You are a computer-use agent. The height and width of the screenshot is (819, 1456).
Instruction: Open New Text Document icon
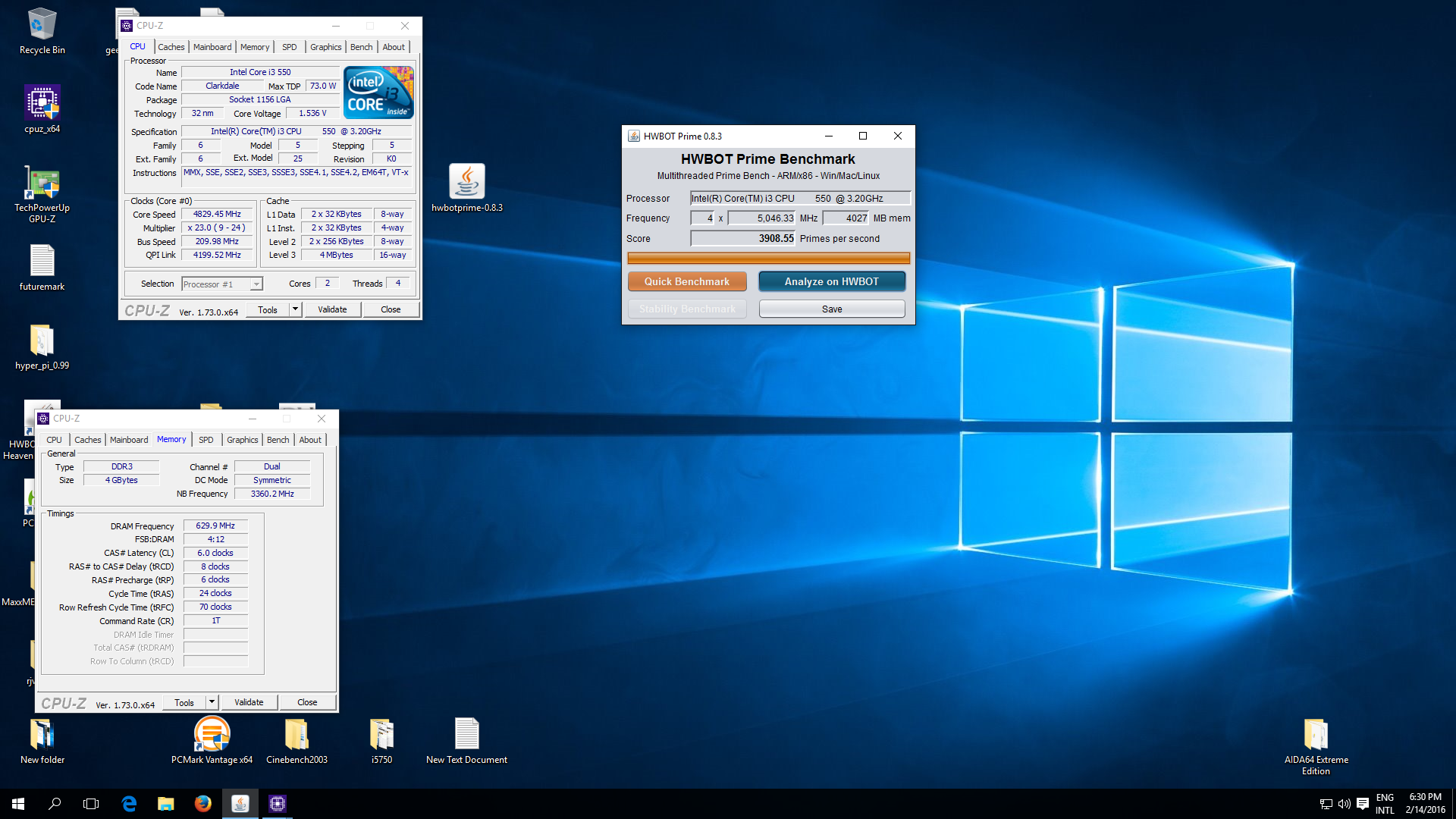466,741
